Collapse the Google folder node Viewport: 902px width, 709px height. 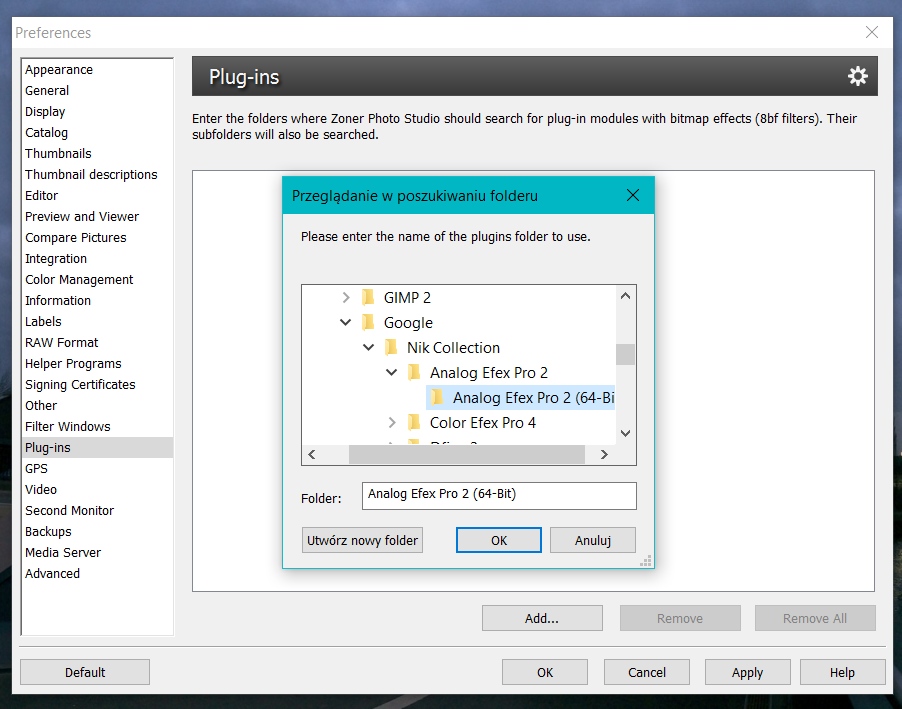pyautogui.click(x=346, y=322)
